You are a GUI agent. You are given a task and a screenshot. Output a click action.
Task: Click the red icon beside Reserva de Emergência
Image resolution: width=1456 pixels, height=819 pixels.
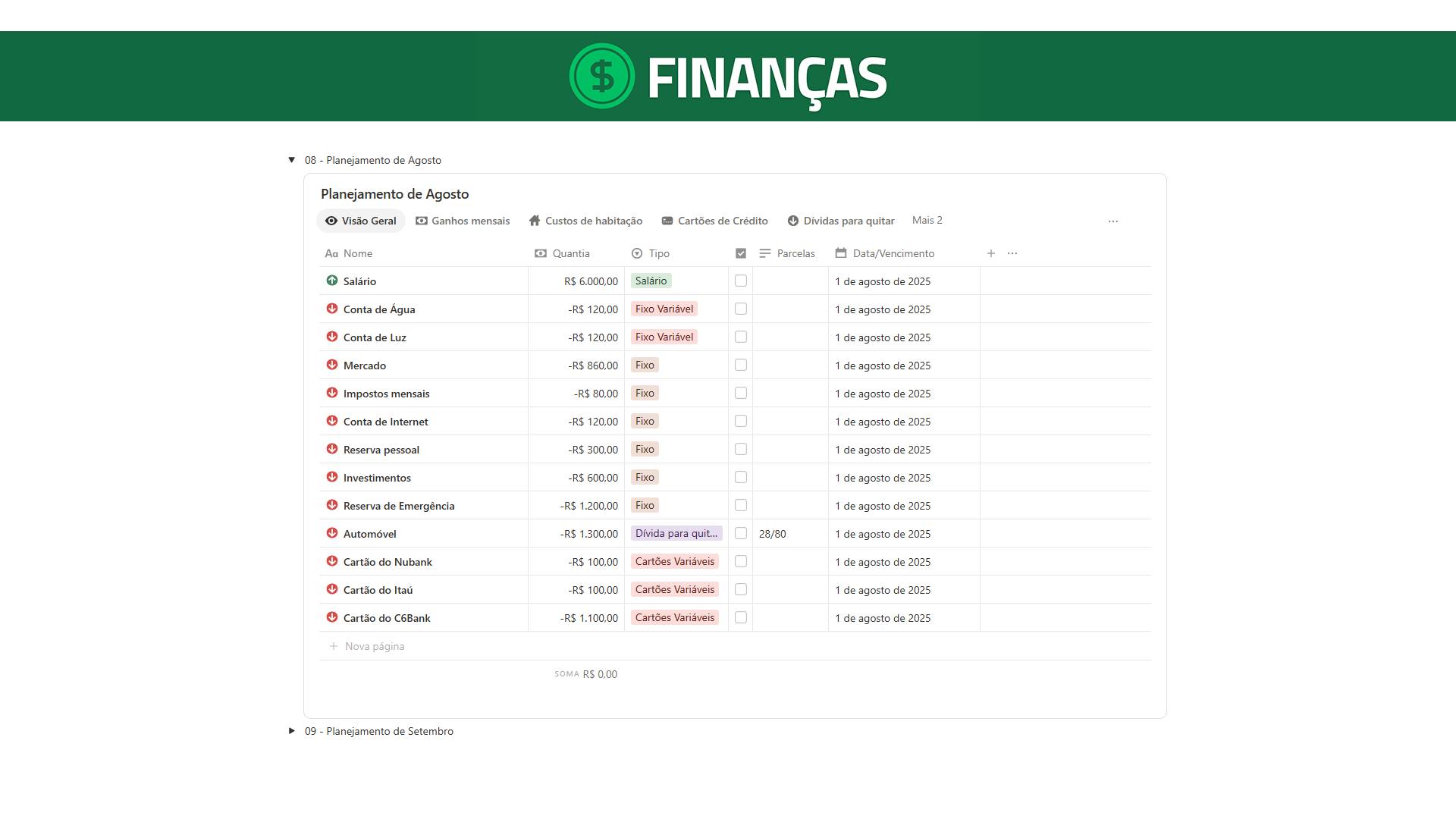(332, 505)
